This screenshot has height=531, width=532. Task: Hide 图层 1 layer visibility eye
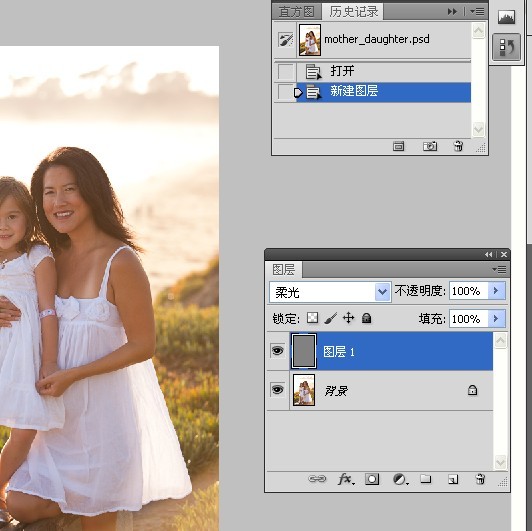pos(278,350)
